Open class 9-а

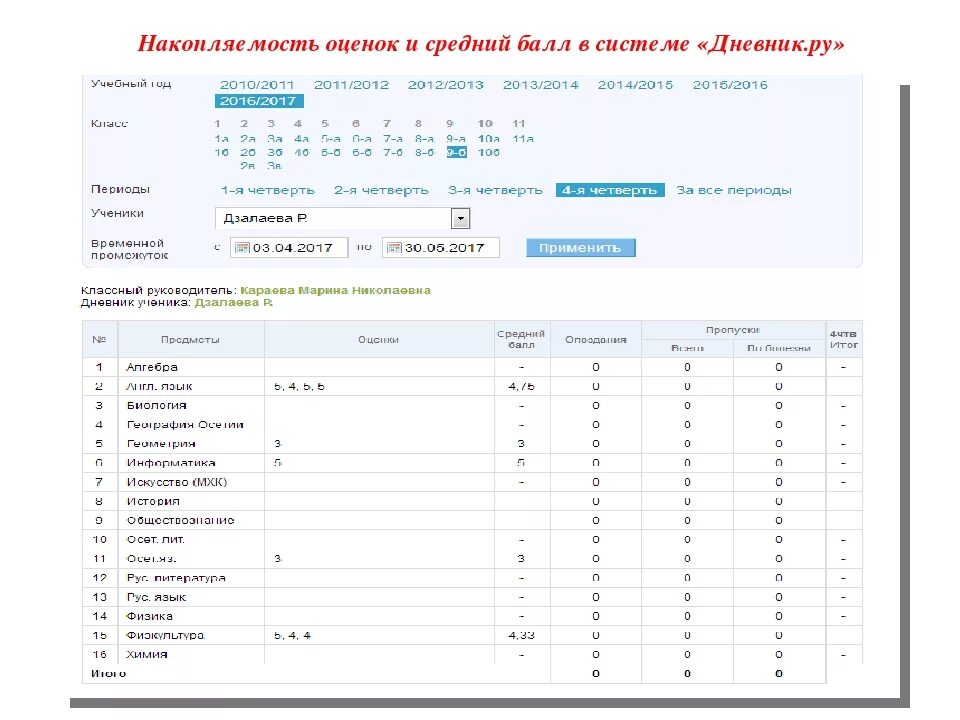tap(456, 139)
